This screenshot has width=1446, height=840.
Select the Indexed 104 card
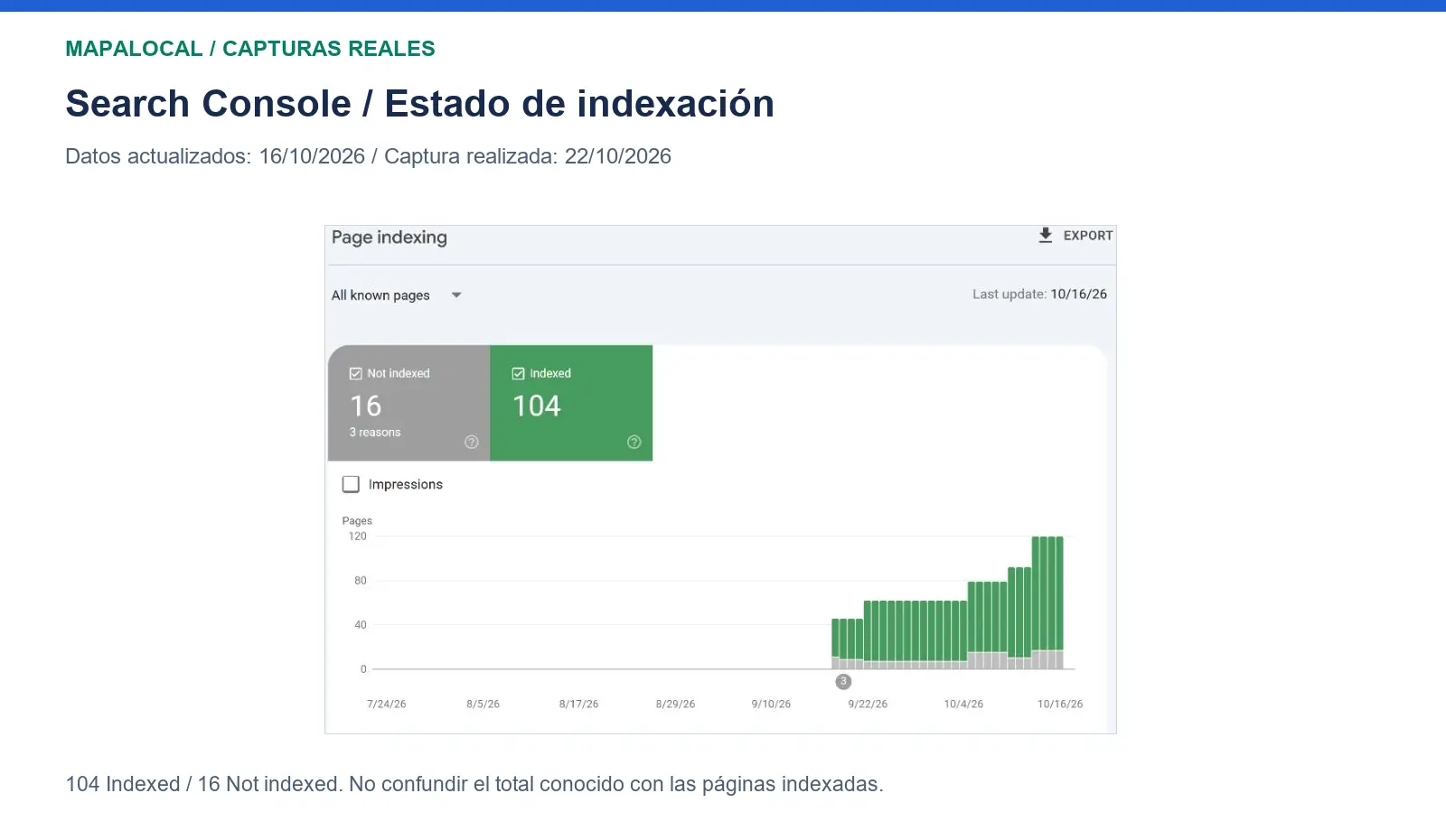click(x=571, y=403)
